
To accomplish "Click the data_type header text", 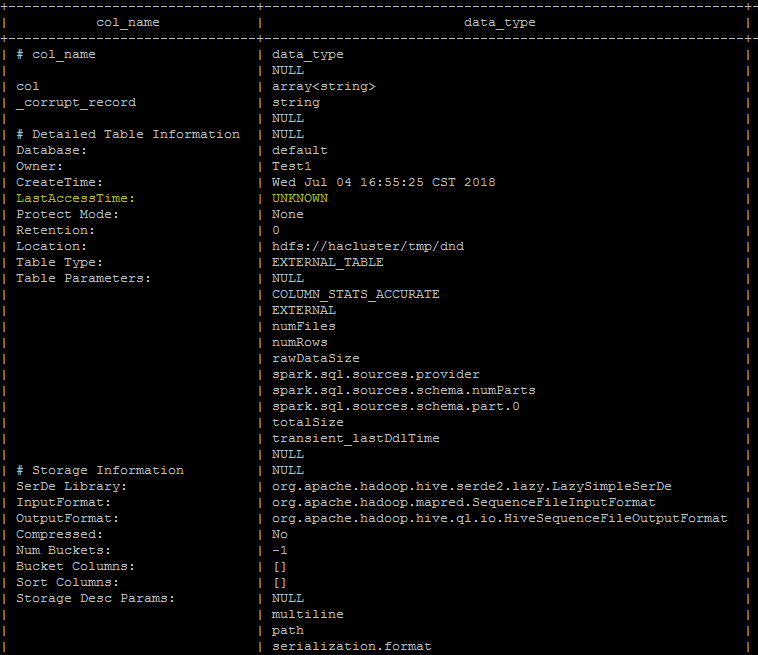I will pyautogui.click(x=500, y=23).
